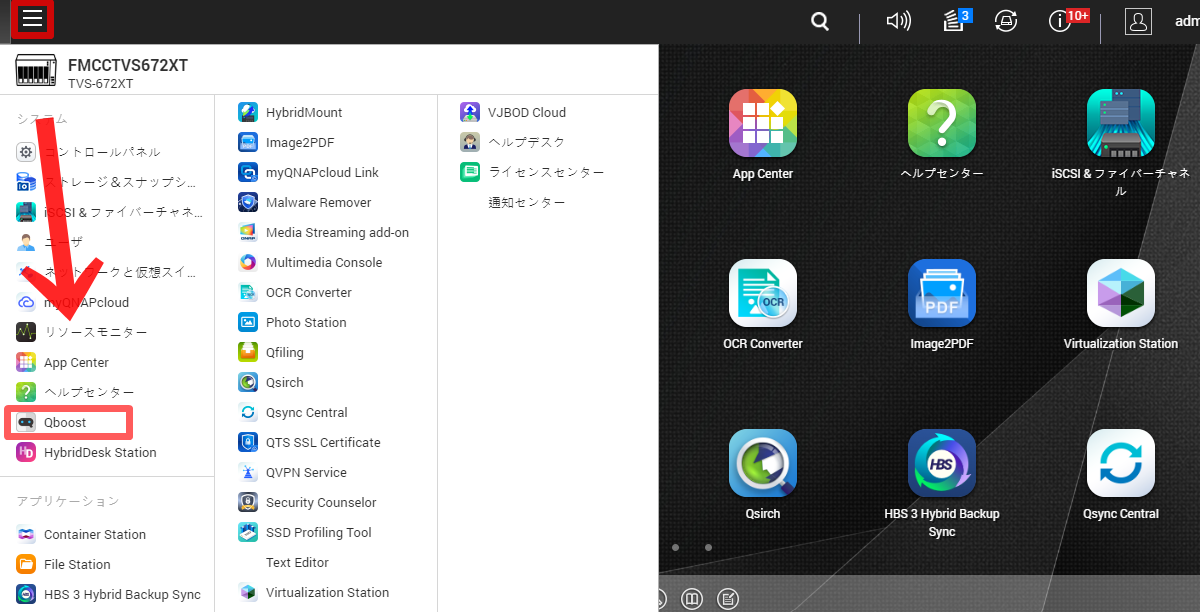Open the search magnifier in top bar
The width and height of the screenshot is (1200, 612).
pyautogui.click(x=820, y=21)
